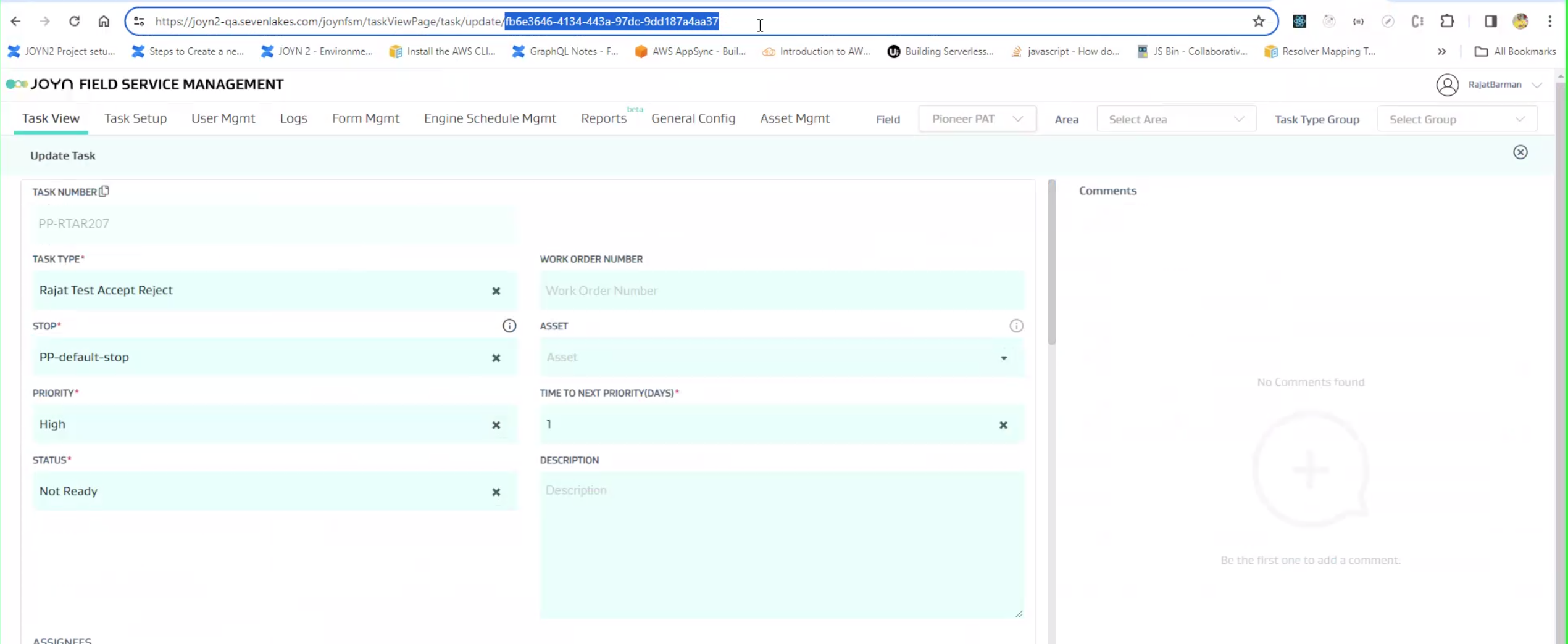Image resolution: width=1568 pixels, height=644 pixels.
Task: Copy the task number using copy icon
Action: tap(104, 191)
